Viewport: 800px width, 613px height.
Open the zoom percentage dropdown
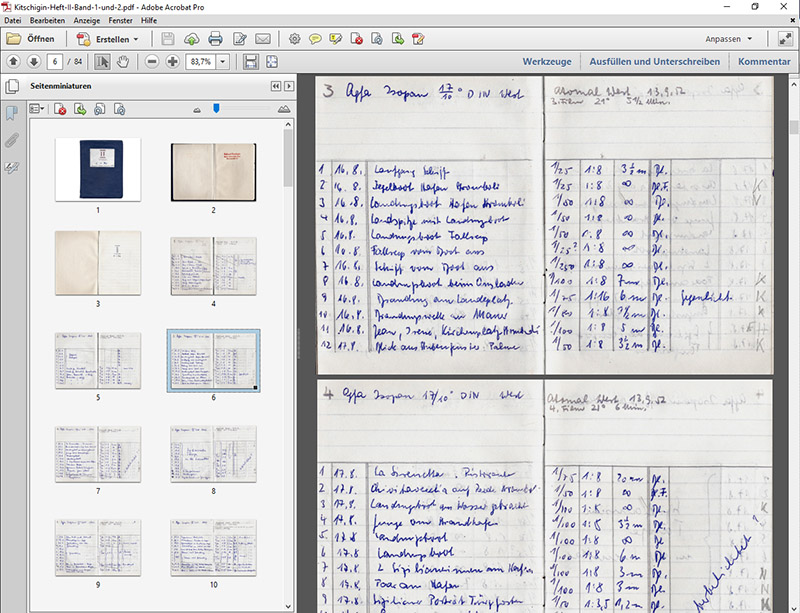point(222,62)
